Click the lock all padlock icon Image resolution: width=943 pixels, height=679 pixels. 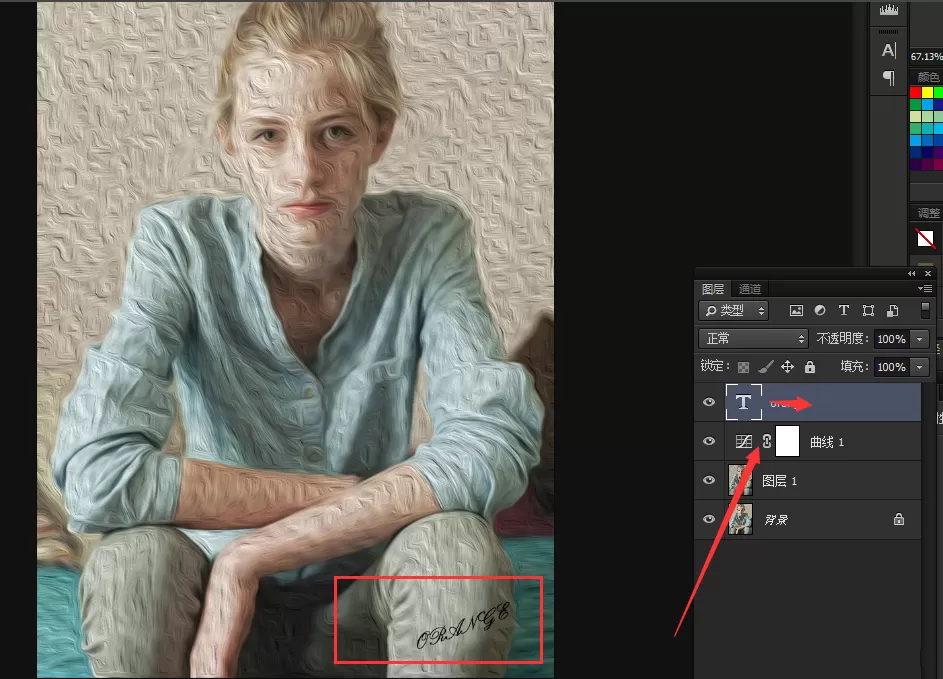coord(810,367)
